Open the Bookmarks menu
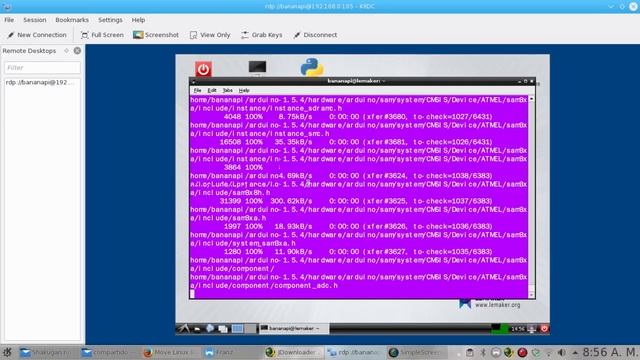The width and height of the screenshot is (640, 360). point(72,20)
